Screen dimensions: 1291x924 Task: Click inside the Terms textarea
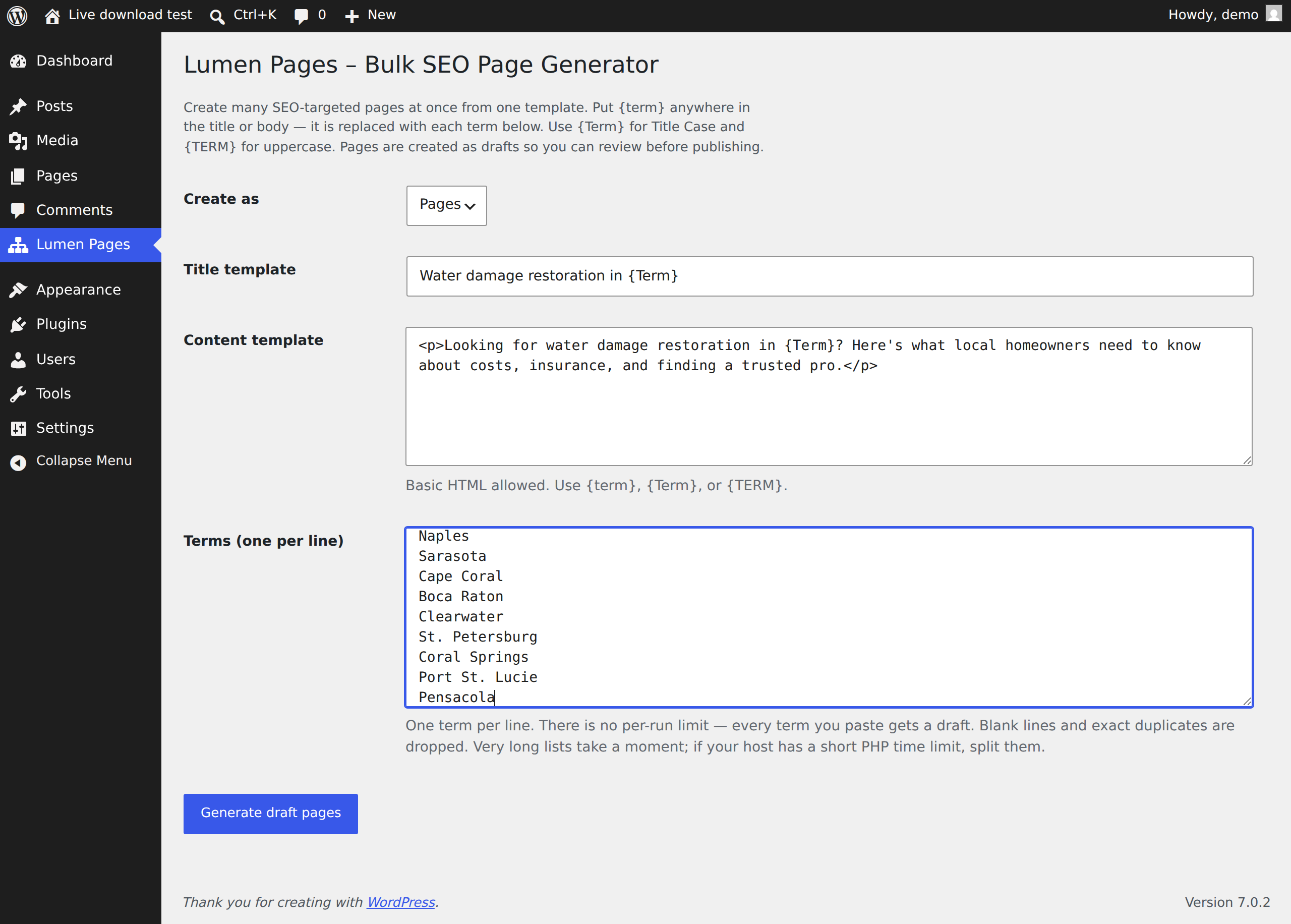(x=829, y=617)
